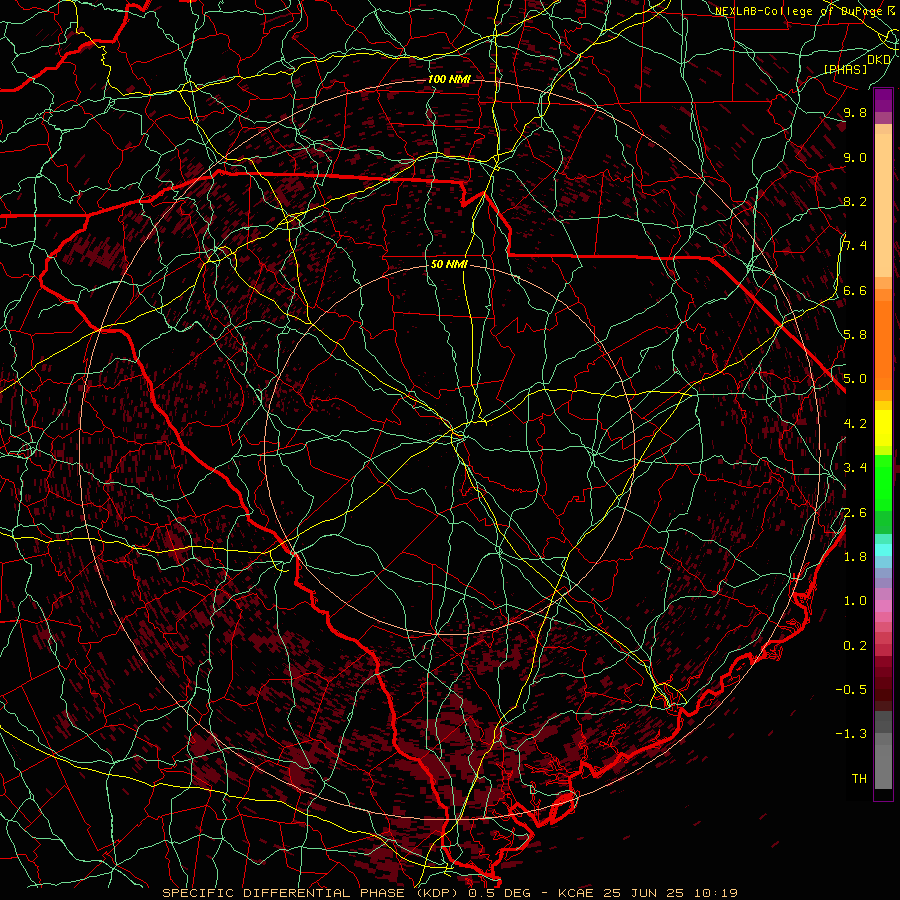Click the 1.8 scale value
Screen dimensions: 900x900
(855, 557)
